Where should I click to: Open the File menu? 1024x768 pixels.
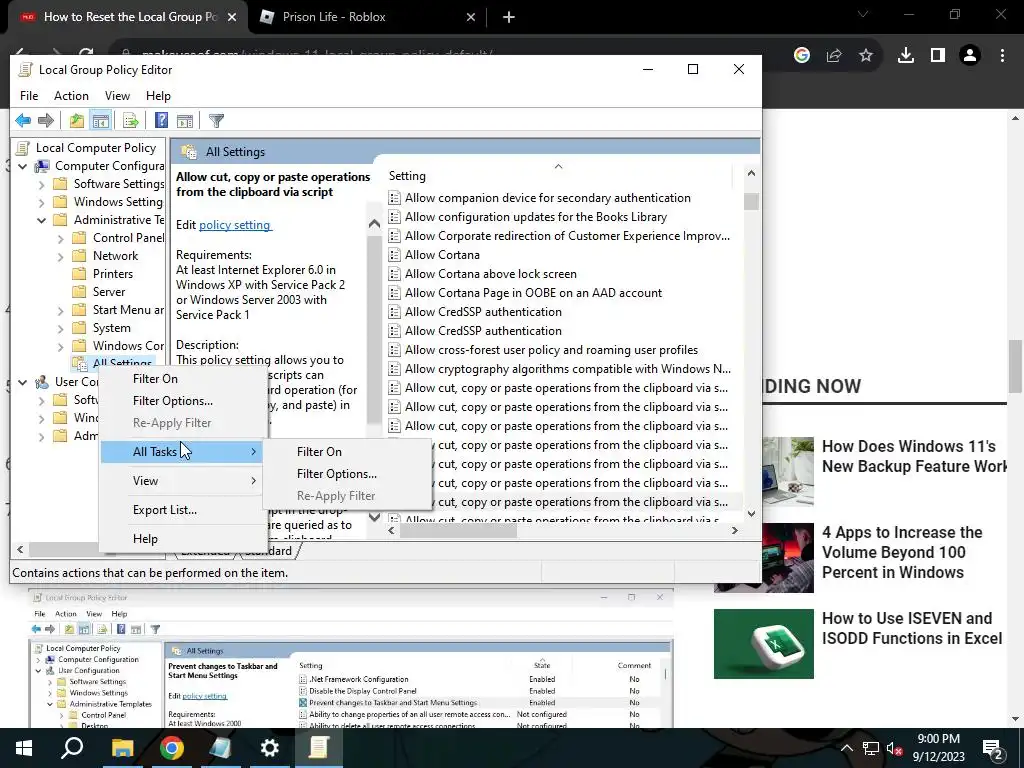point(29,95)
